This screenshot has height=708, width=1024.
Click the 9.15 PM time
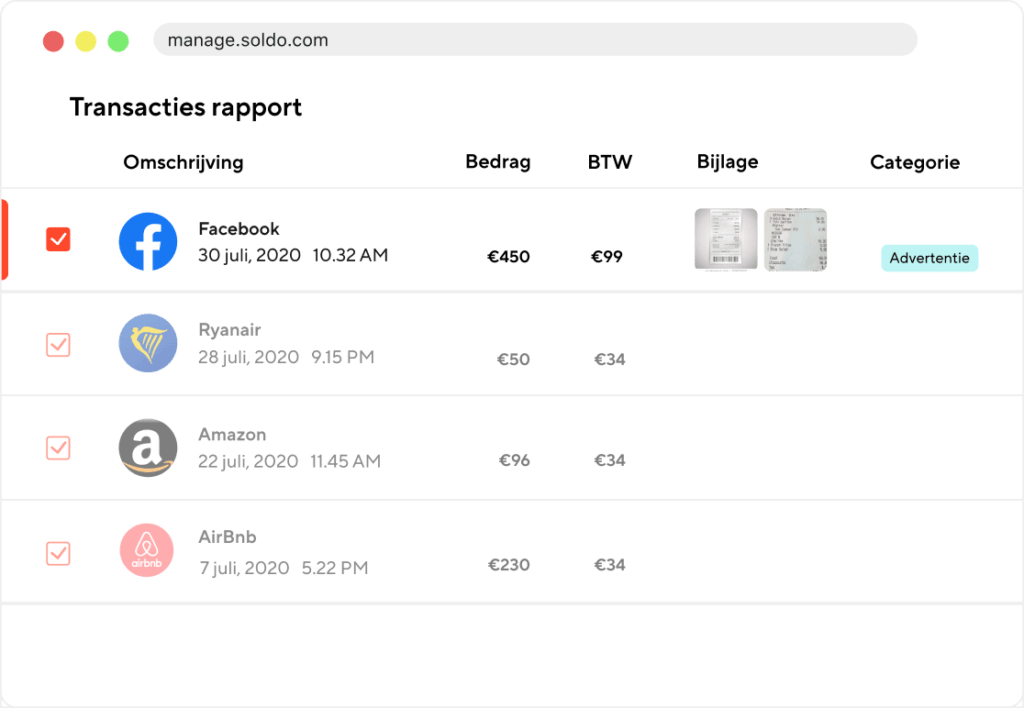click(343, 357)
